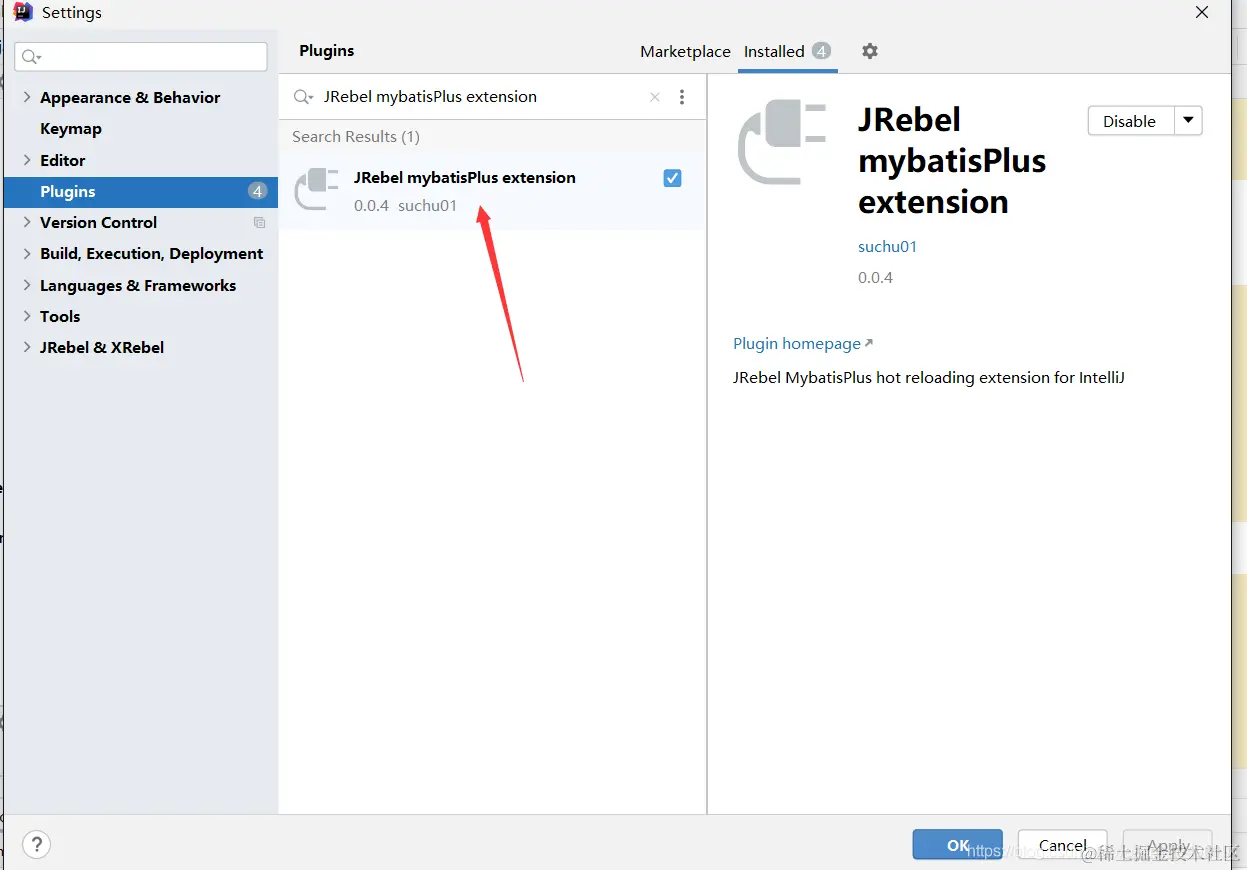1247x870 pixels.
Task: Expand the Editor settings section
Action: click(26, 160)
